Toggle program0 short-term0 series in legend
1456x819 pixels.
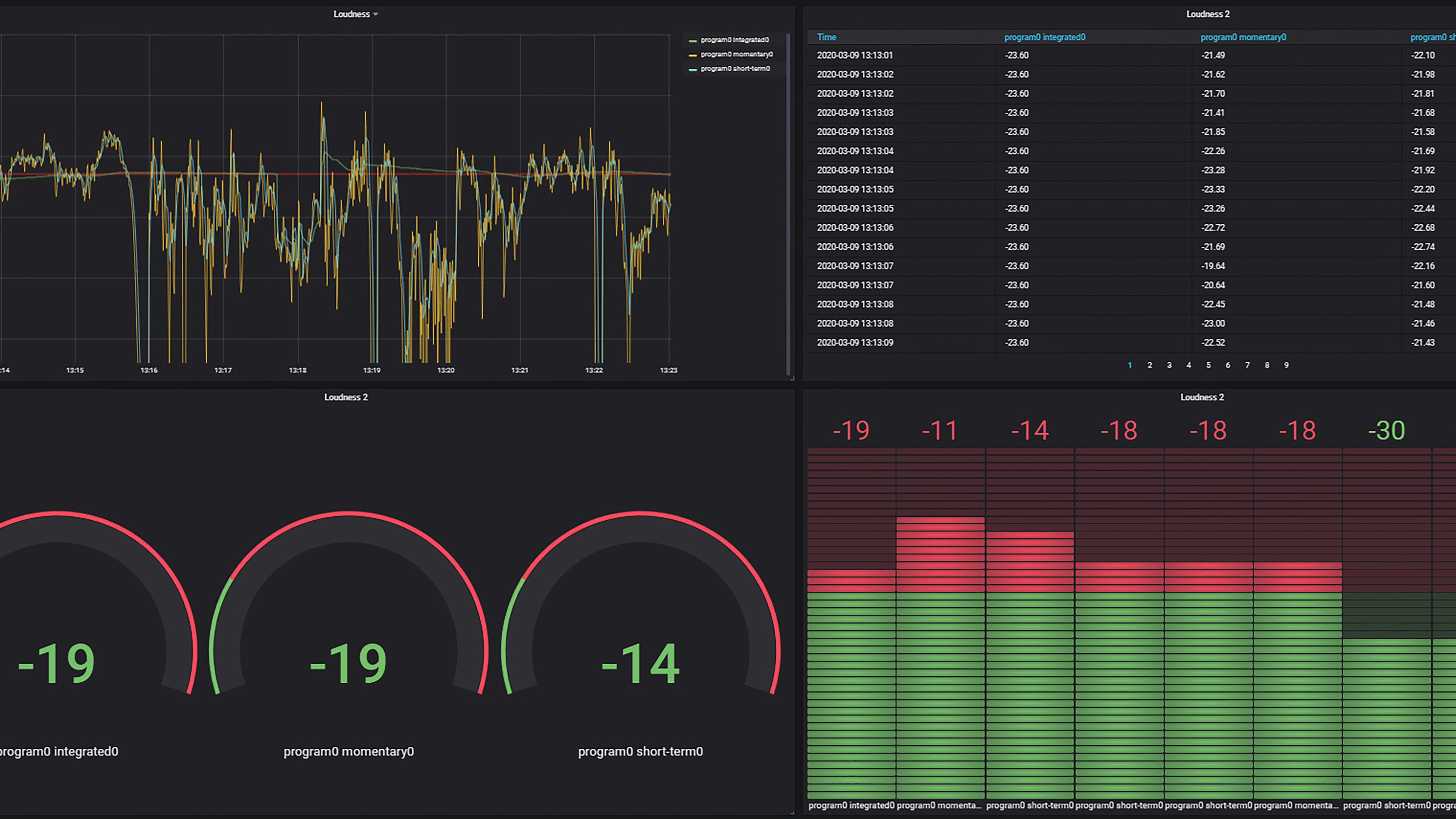click(x=735, y=68)
